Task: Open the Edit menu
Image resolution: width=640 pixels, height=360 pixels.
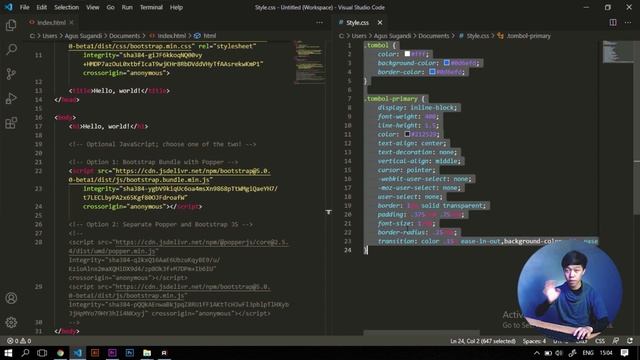Action: [41, 7]
